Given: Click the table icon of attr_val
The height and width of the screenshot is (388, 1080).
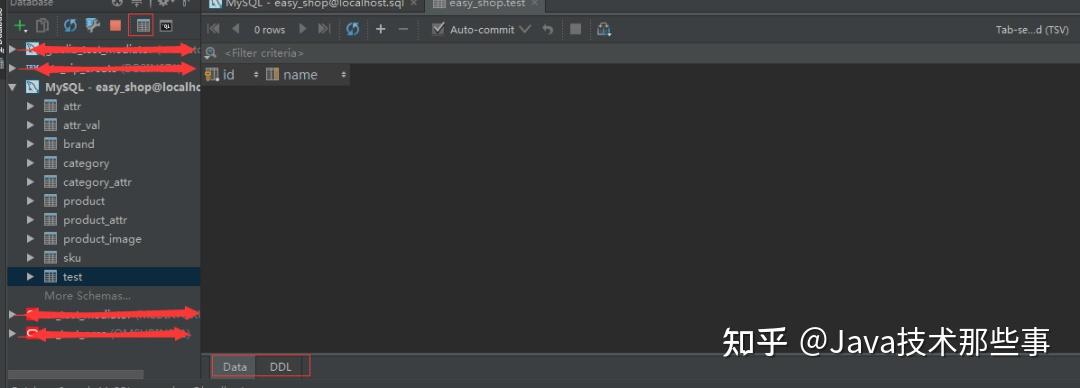Looking at the screenshot, I should tap(50, 125).
